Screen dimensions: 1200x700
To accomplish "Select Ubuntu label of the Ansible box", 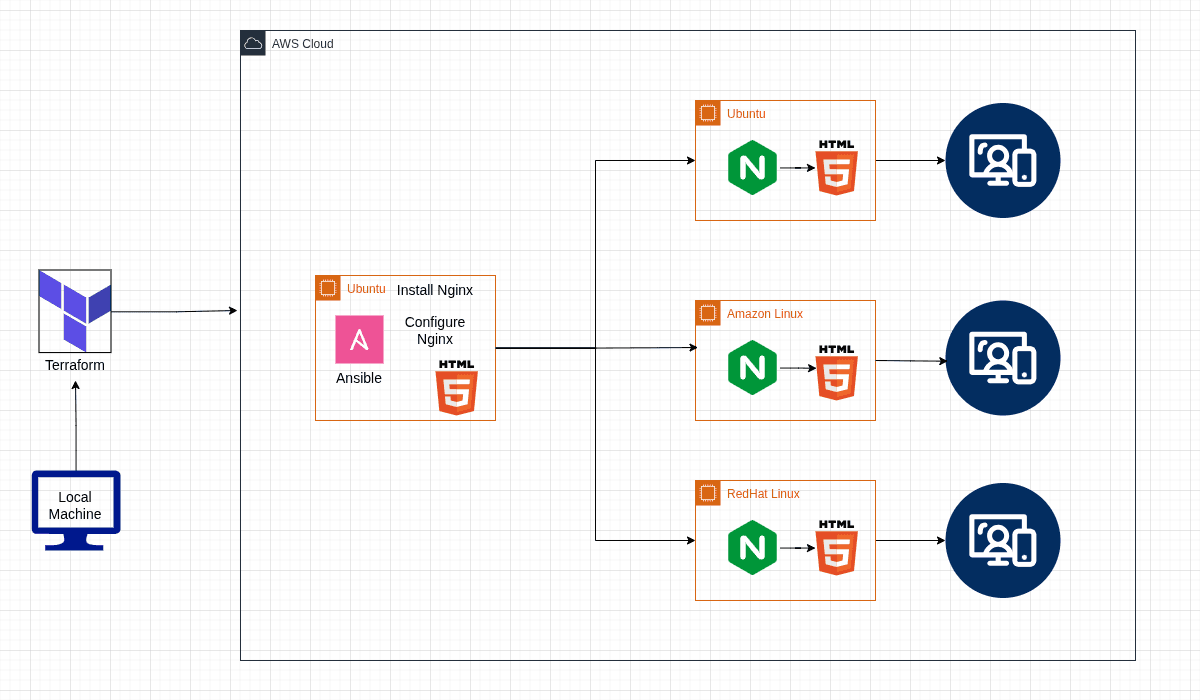I will point(366,289).
